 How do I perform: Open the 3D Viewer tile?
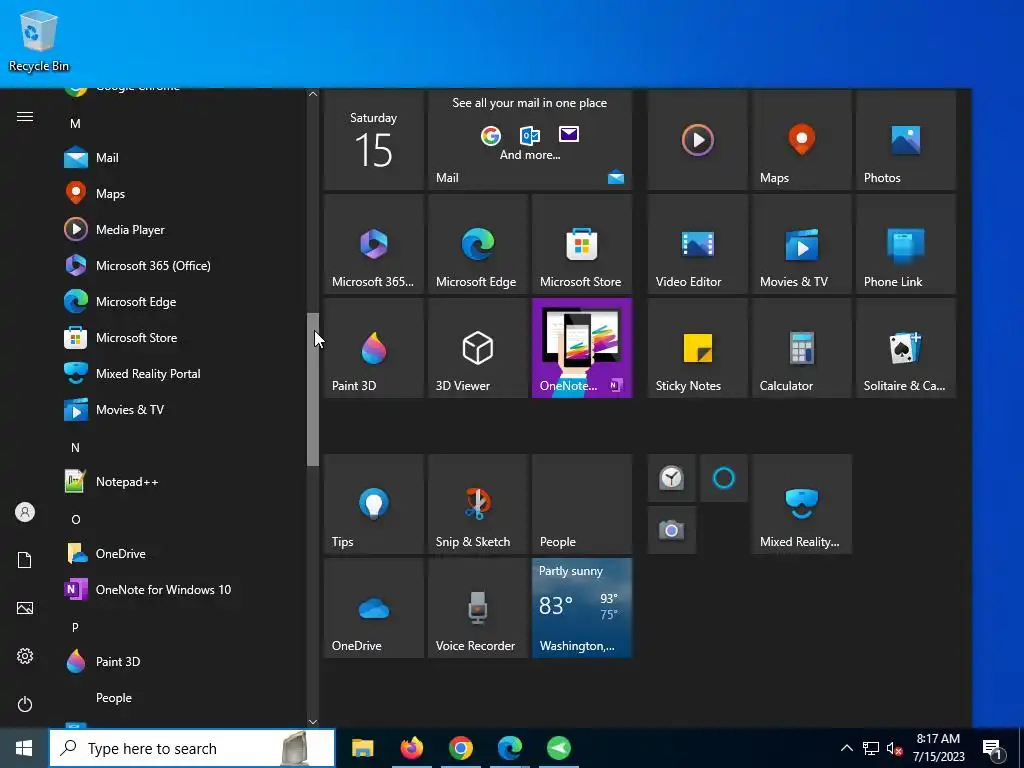(x=477, y=348)
